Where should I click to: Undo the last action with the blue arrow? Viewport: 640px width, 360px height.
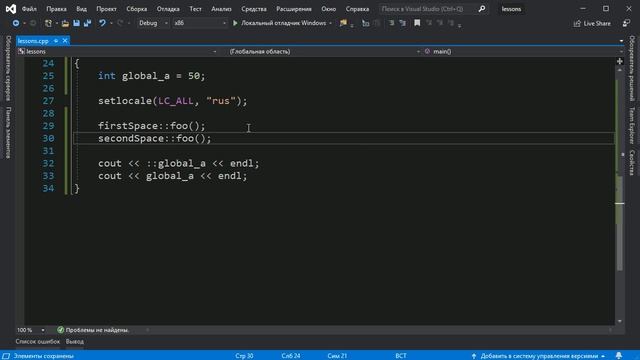pos(102,23)
